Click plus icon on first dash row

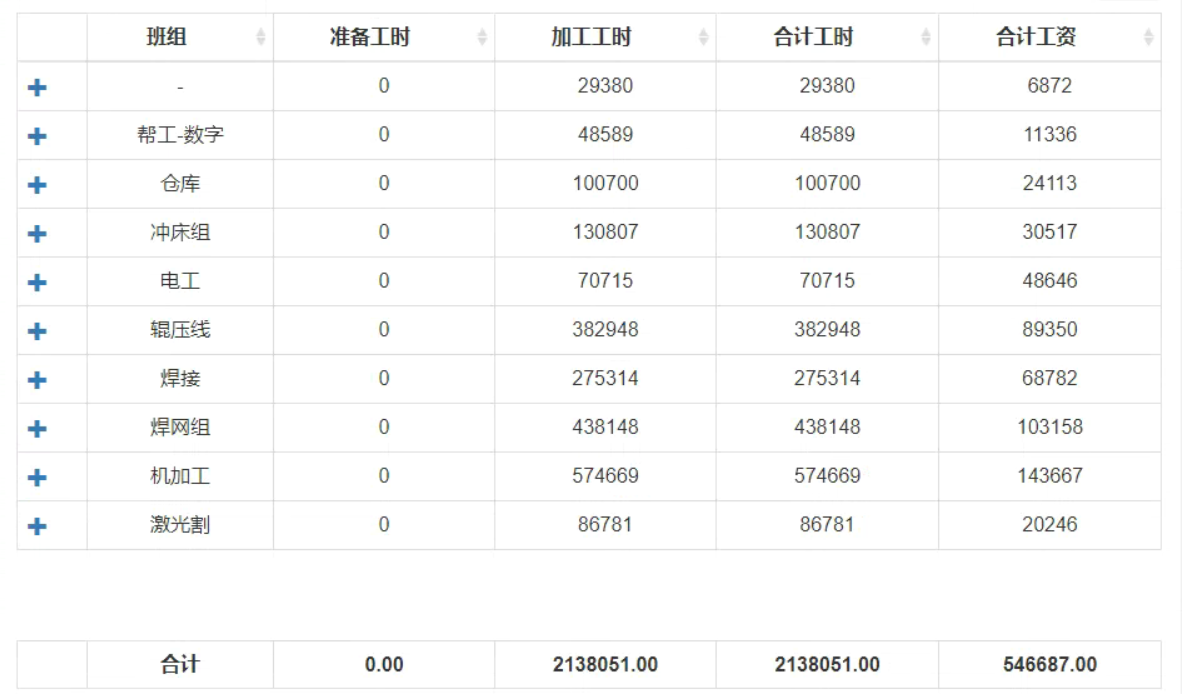tap(37, 88)
